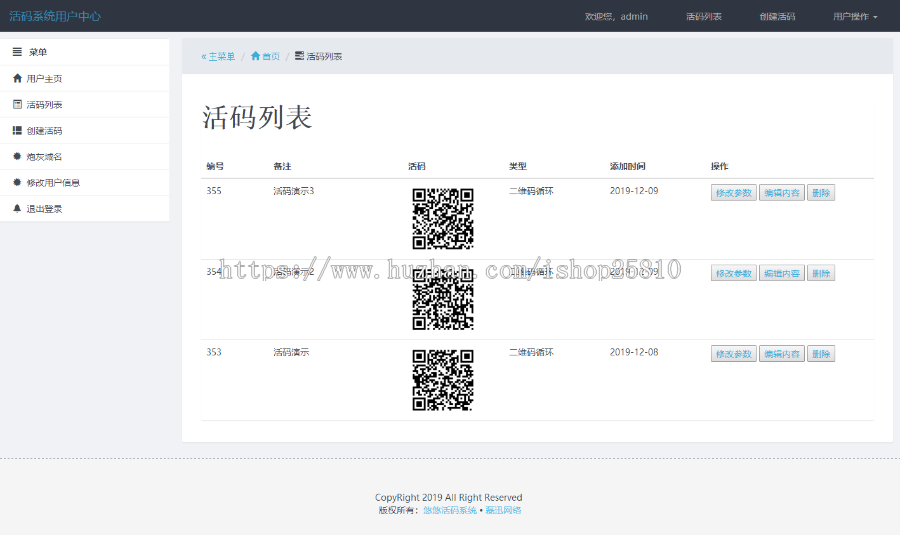The width and height of the screenshot is (900, 535).
Task: Click 修改参数 for row 354
Action: (x=734, y=273)
